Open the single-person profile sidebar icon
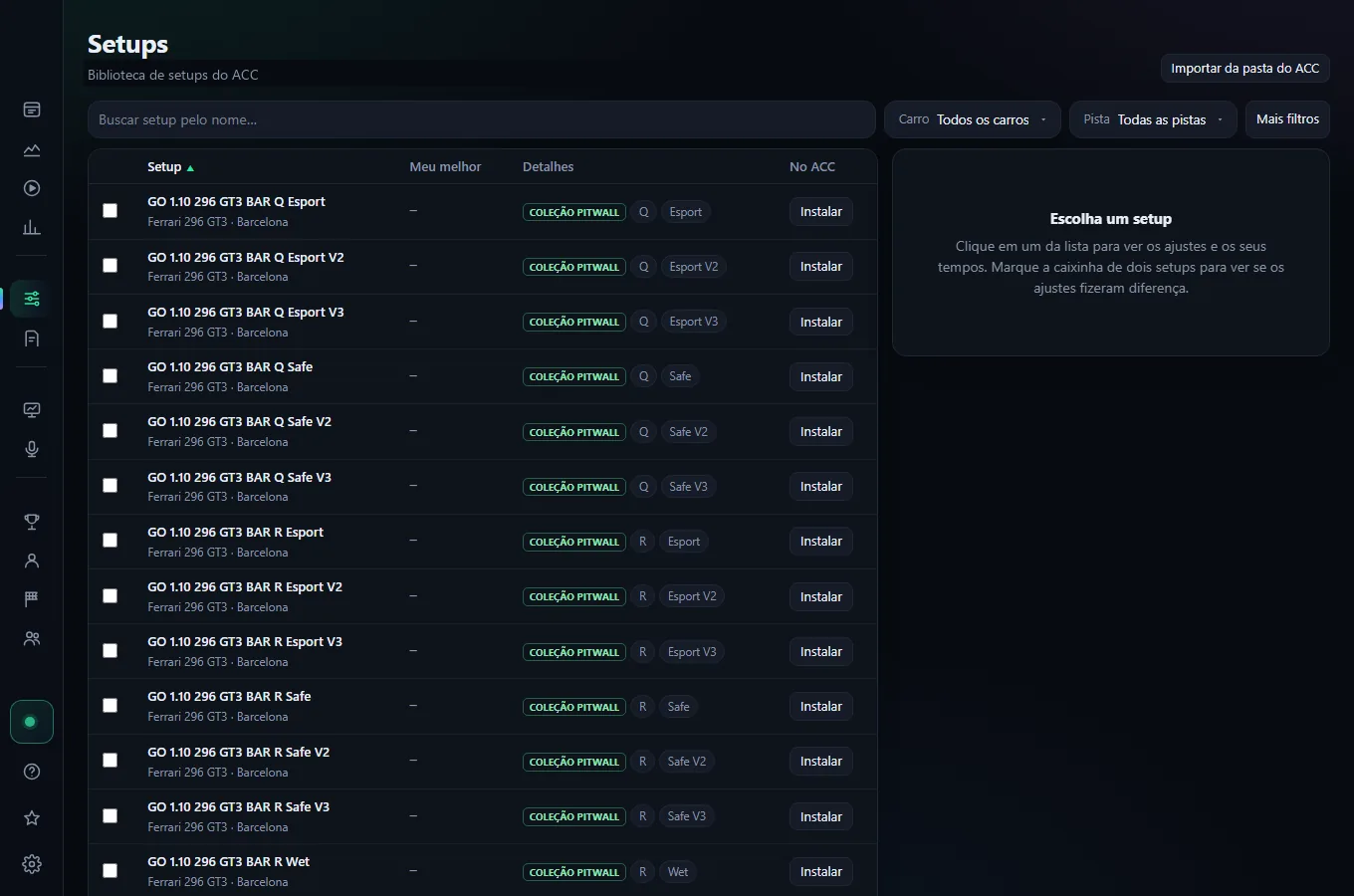1354x896 pixels. 32,560
